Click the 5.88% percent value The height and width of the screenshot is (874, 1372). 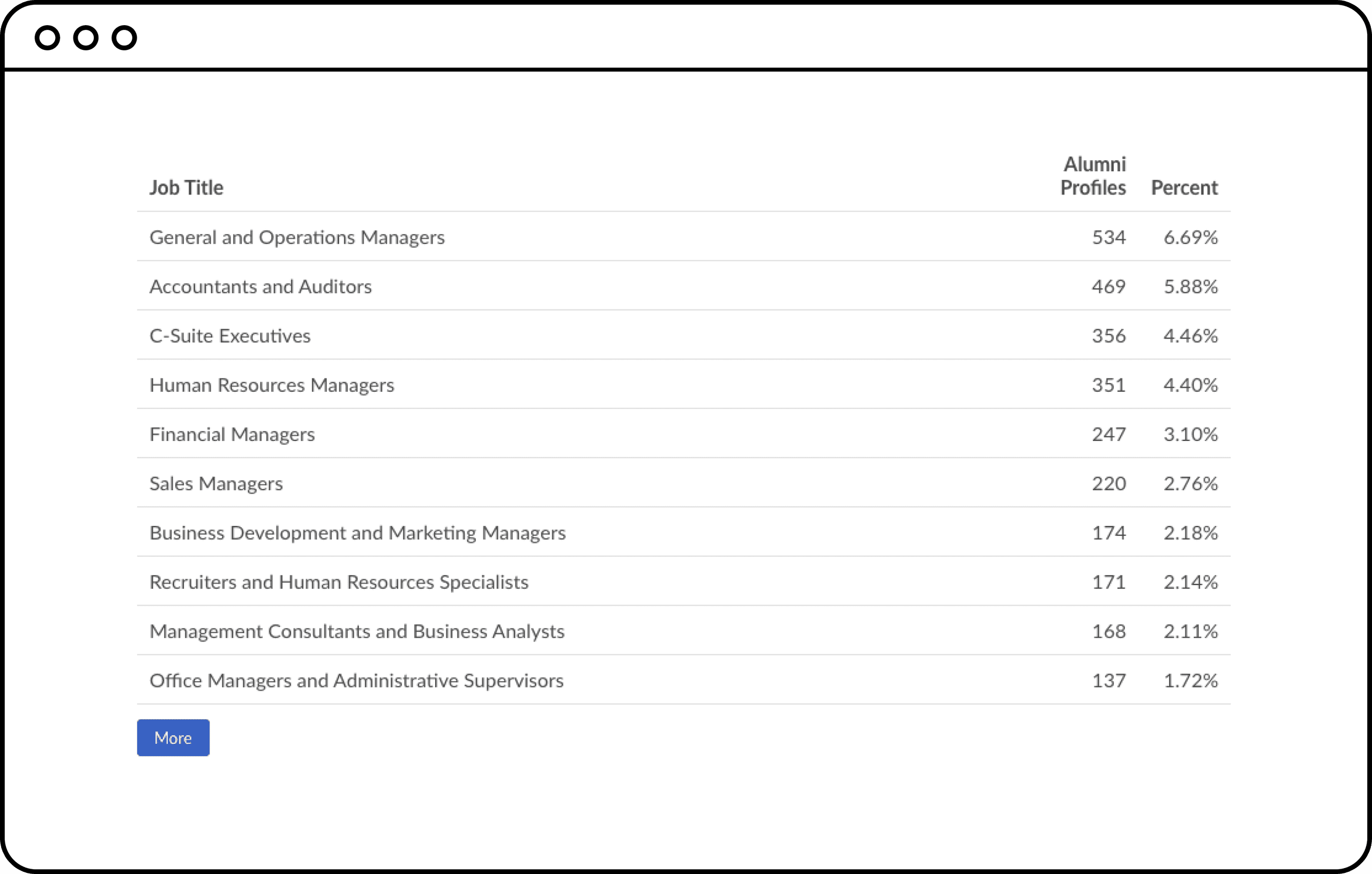pos(1190,287)
